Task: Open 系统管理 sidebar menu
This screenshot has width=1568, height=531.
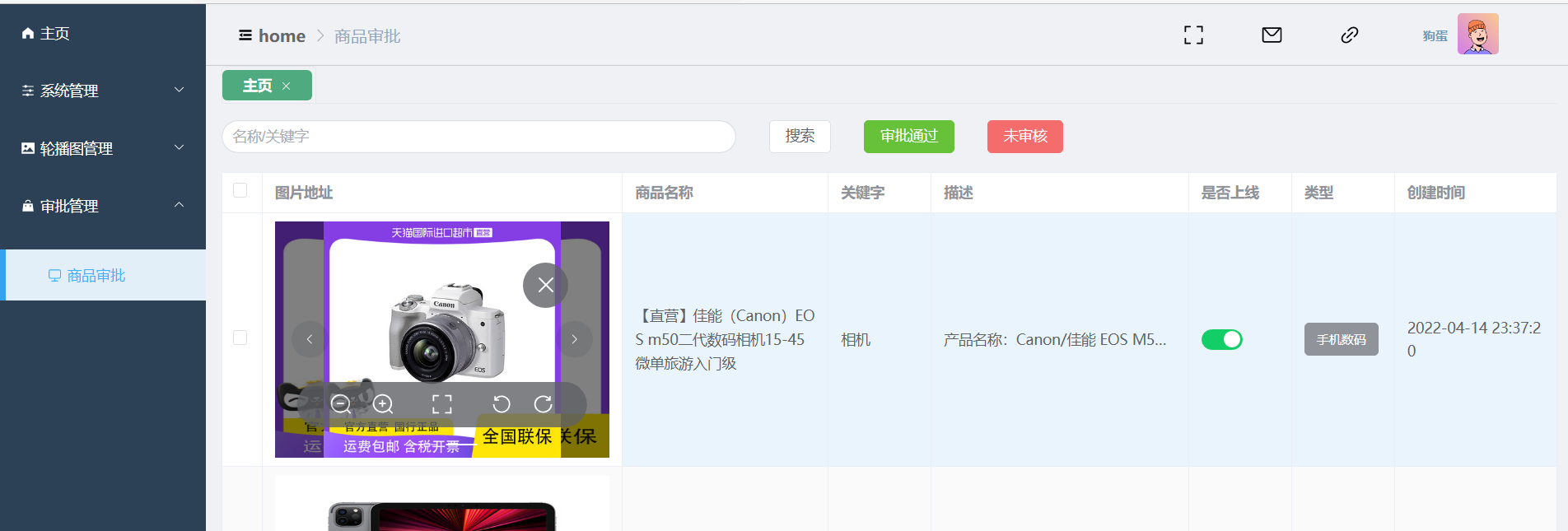Action: point(103,91)
